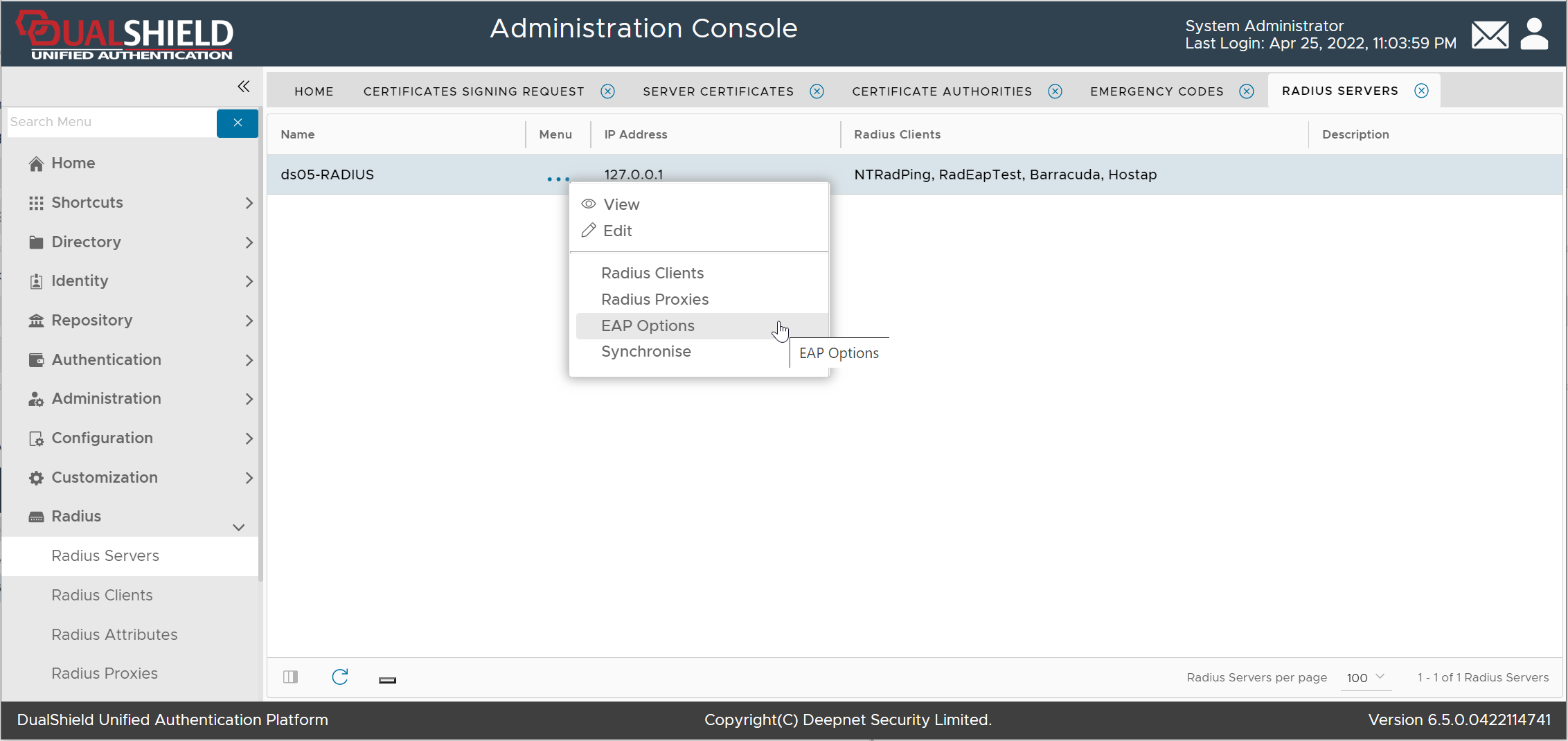
Task: Switch to Certificate Authorities tab
Action: (942, 91)
